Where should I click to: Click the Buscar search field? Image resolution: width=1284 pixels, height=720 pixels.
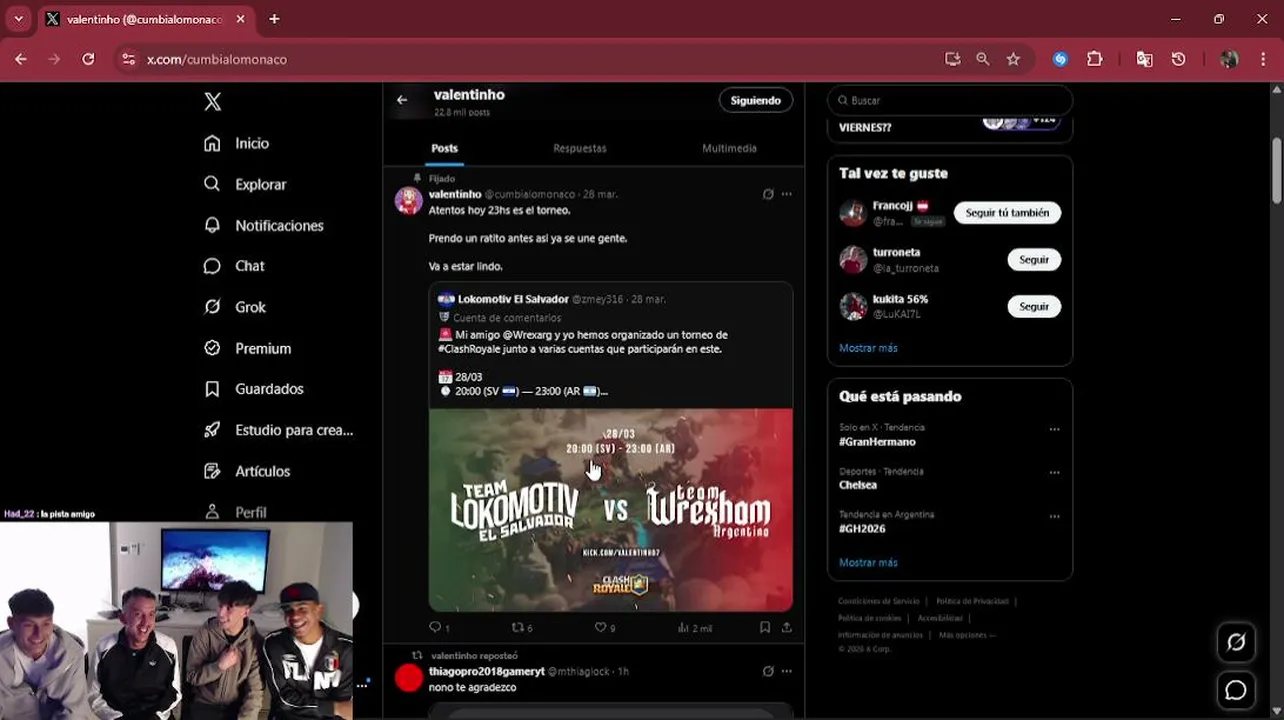click(950, 100)
